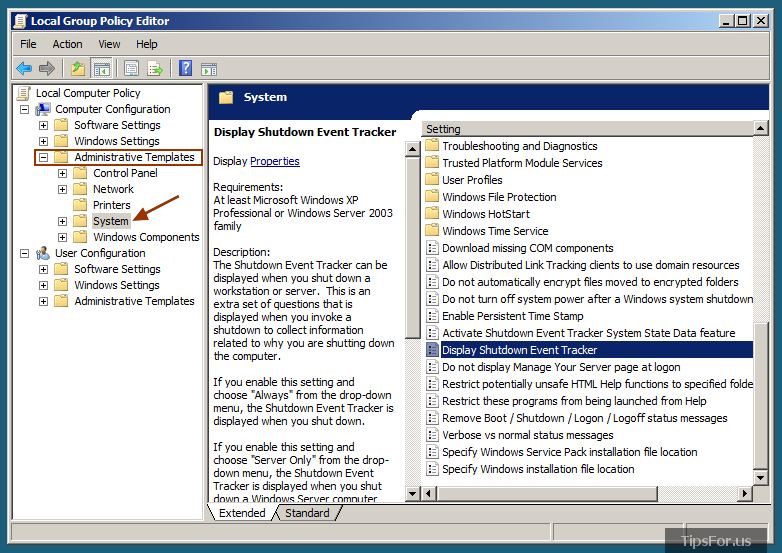
Task: Click the Download missing COM components policy icon
Action: pos(432,248)
